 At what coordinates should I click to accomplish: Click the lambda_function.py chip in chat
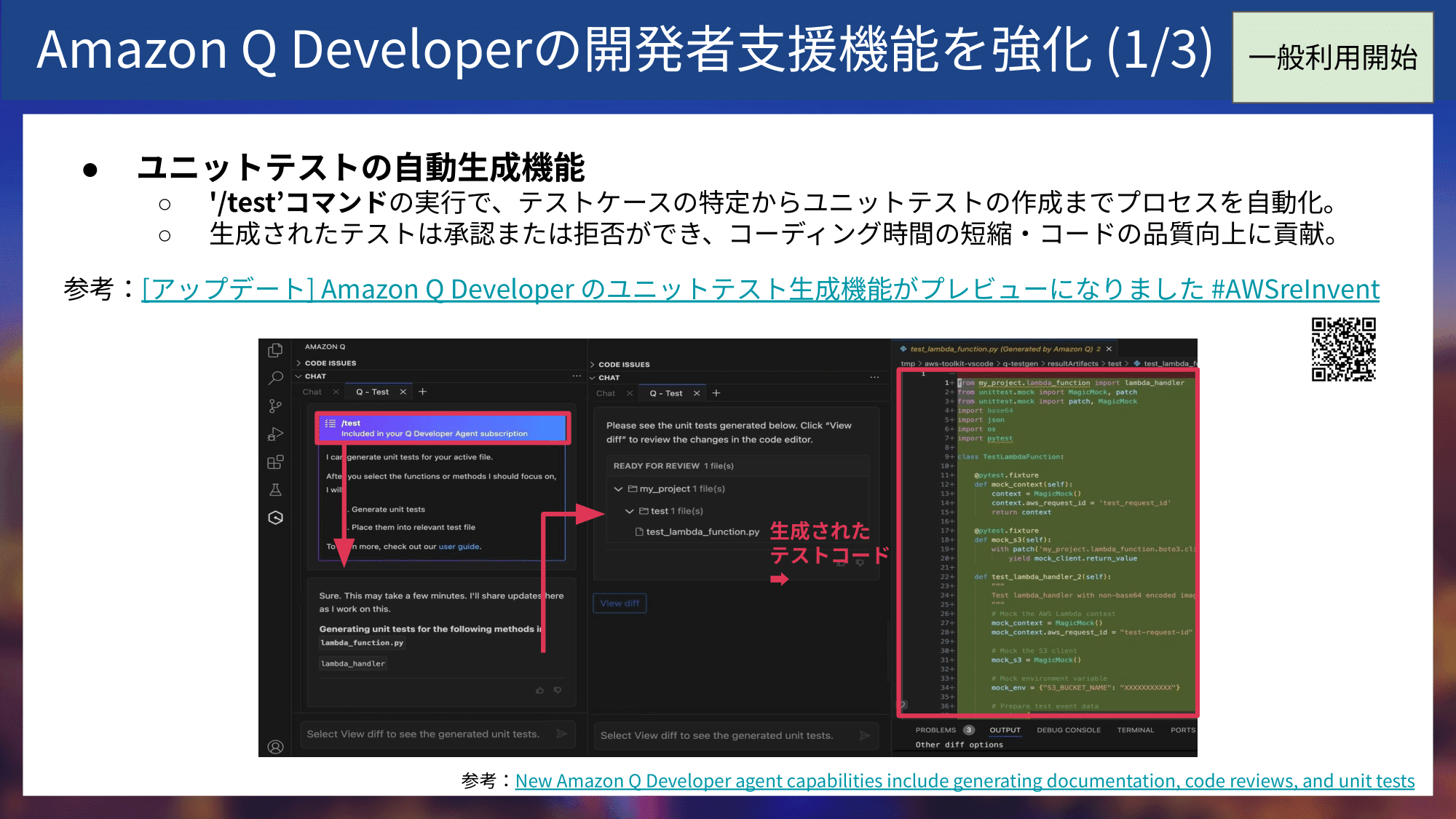point(362,643)
